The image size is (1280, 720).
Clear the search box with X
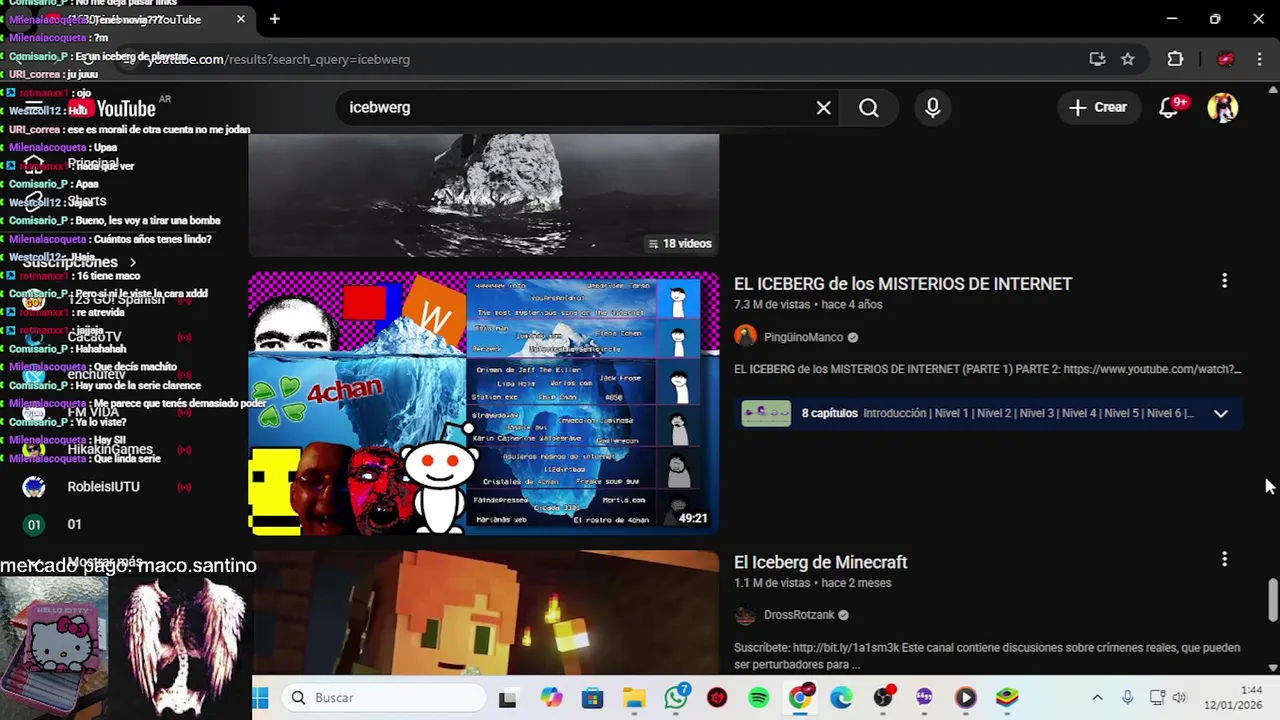[x=823, y=107]
